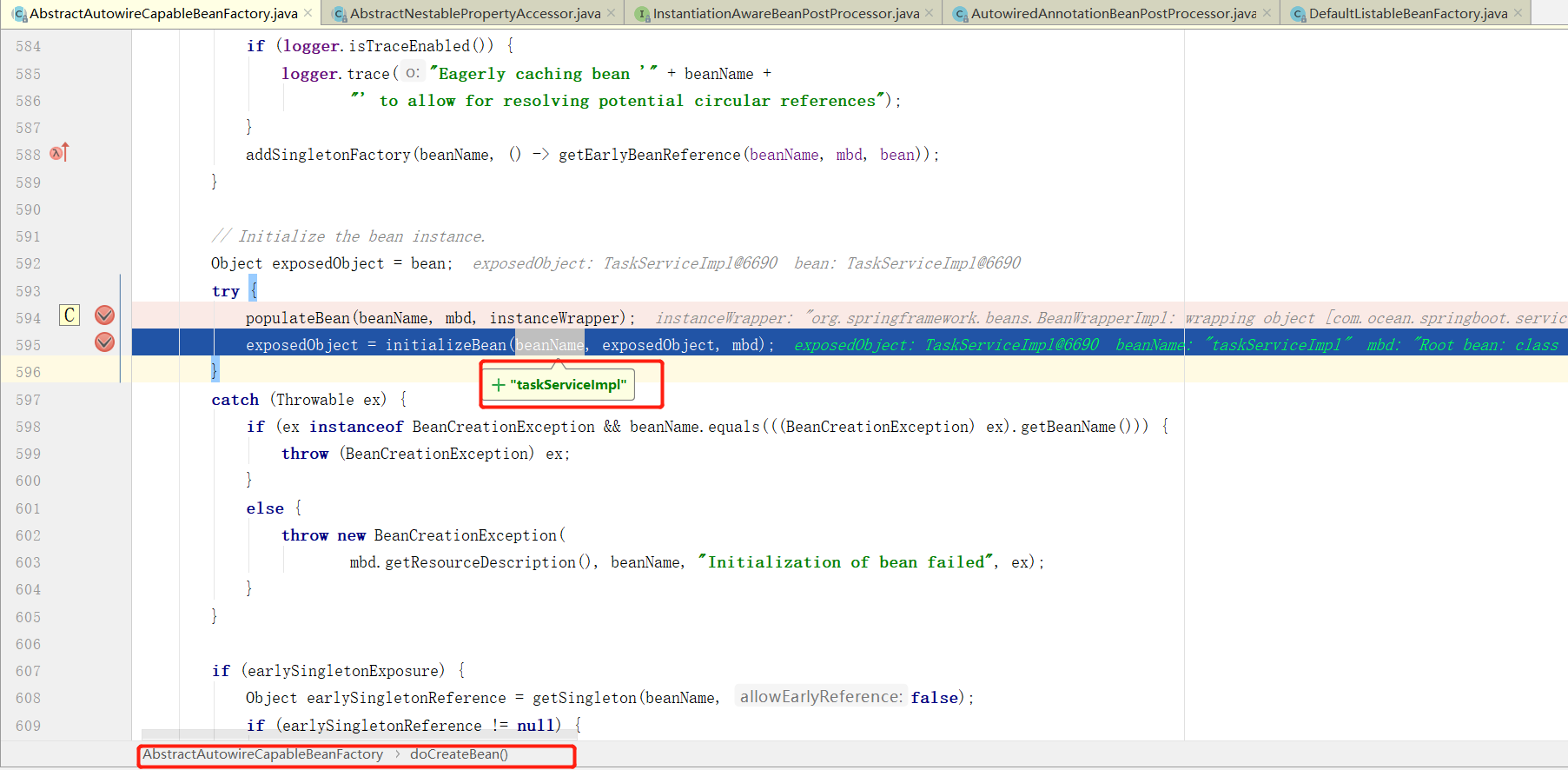Click the C gutter marker on line 594

pyautogui.click(x=69, y=315)
